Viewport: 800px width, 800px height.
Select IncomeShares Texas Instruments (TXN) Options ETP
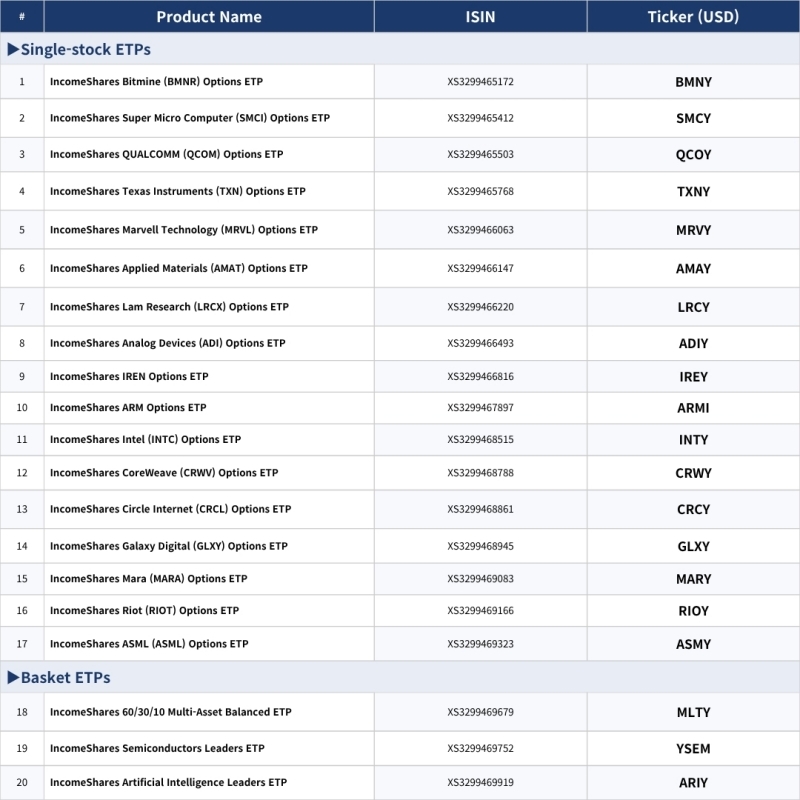pos(178,191)
